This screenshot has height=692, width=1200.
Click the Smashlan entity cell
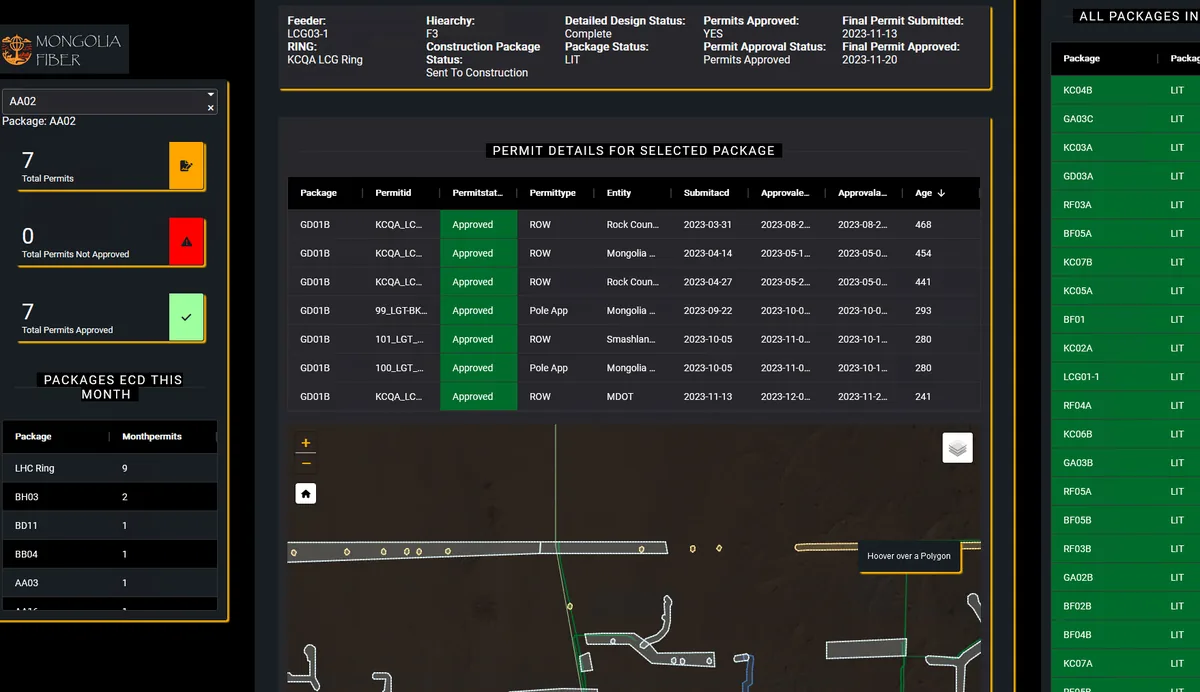632,339
